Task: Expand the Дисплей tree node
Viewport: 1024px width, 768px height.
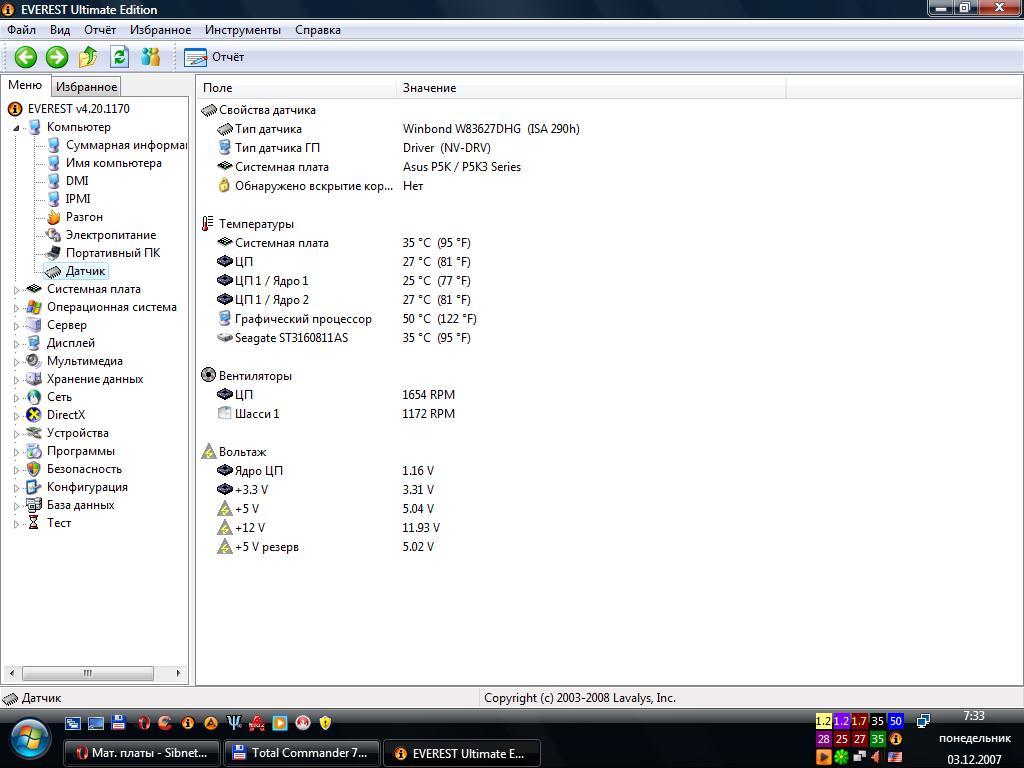Action: pos(16,344)
